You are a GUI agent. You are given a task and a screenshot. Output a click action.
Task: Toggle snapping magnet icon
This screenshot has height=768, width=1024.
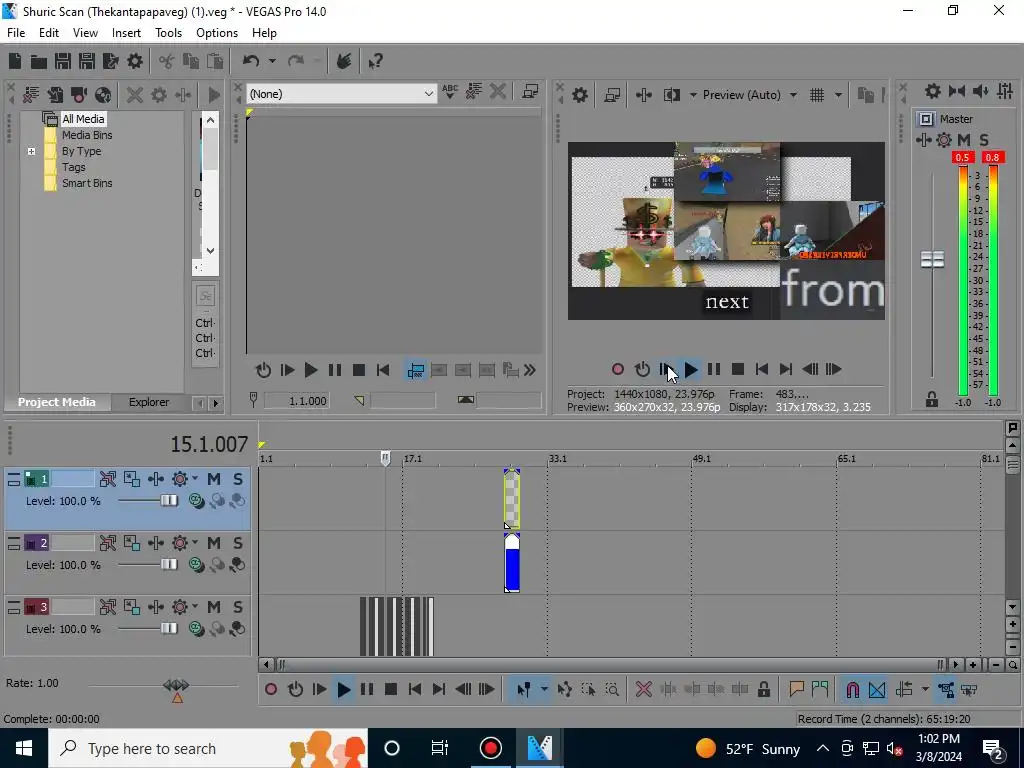[852, 690]
